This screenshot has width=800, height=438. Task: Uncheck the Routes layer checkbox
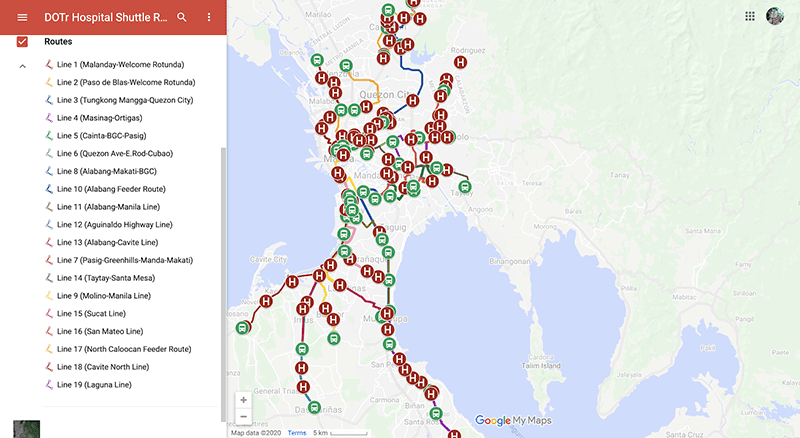[x=22, y=41]
